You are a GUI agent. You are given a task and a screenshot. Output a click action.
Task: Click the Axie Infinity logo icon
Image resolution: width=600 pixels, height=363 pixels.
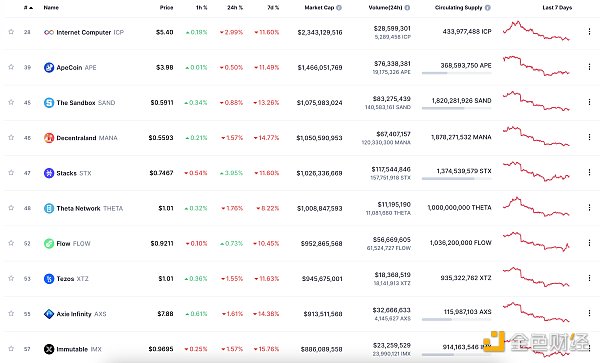pos(49,314)
